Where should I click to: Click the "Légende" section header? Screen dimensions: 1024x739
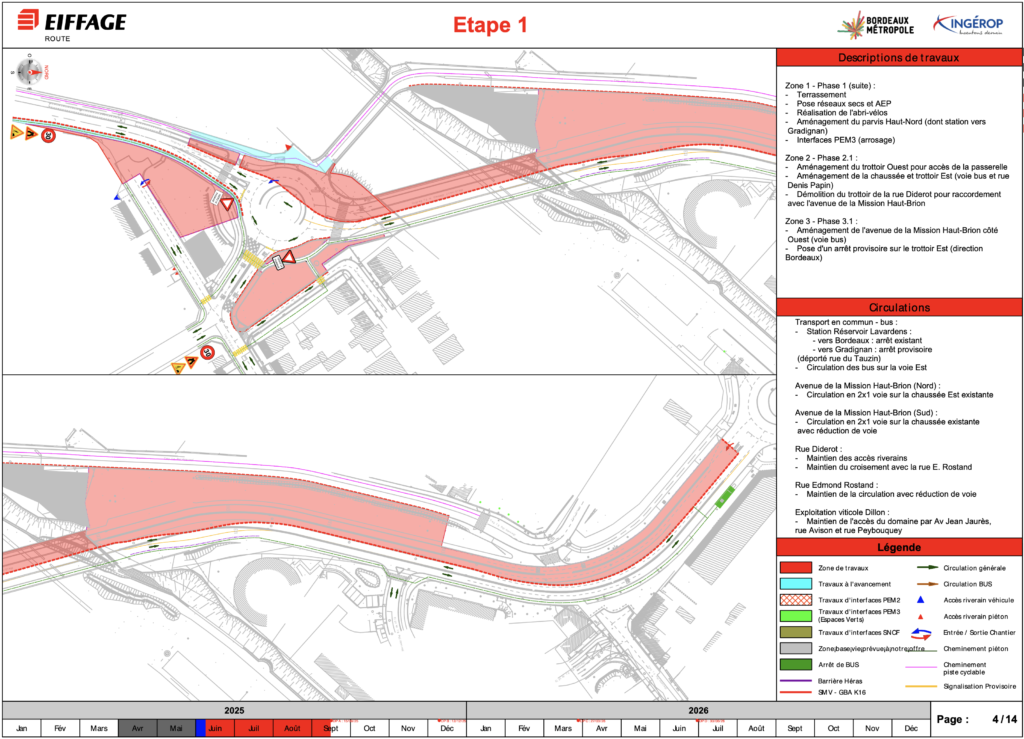click(899, 547)
